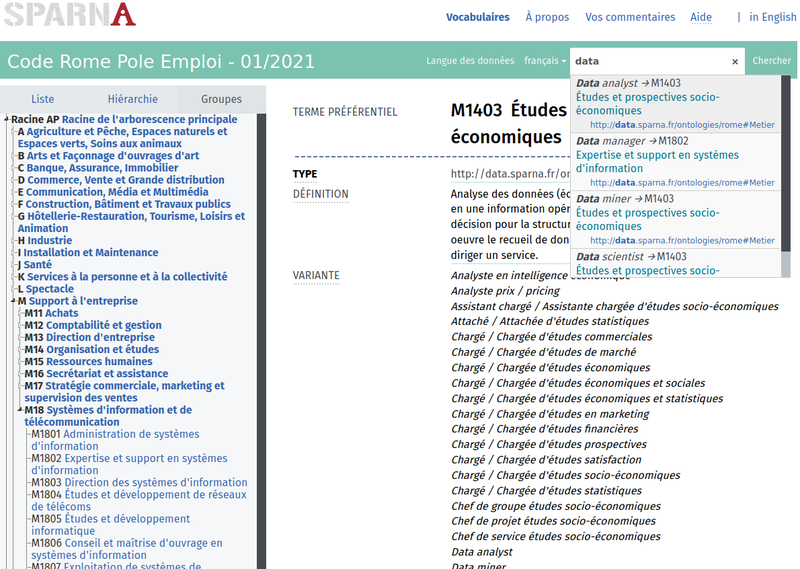Click the tree panel vertical scrollbar
Viewport: 800px width, 569px height.
pos(261,341)
